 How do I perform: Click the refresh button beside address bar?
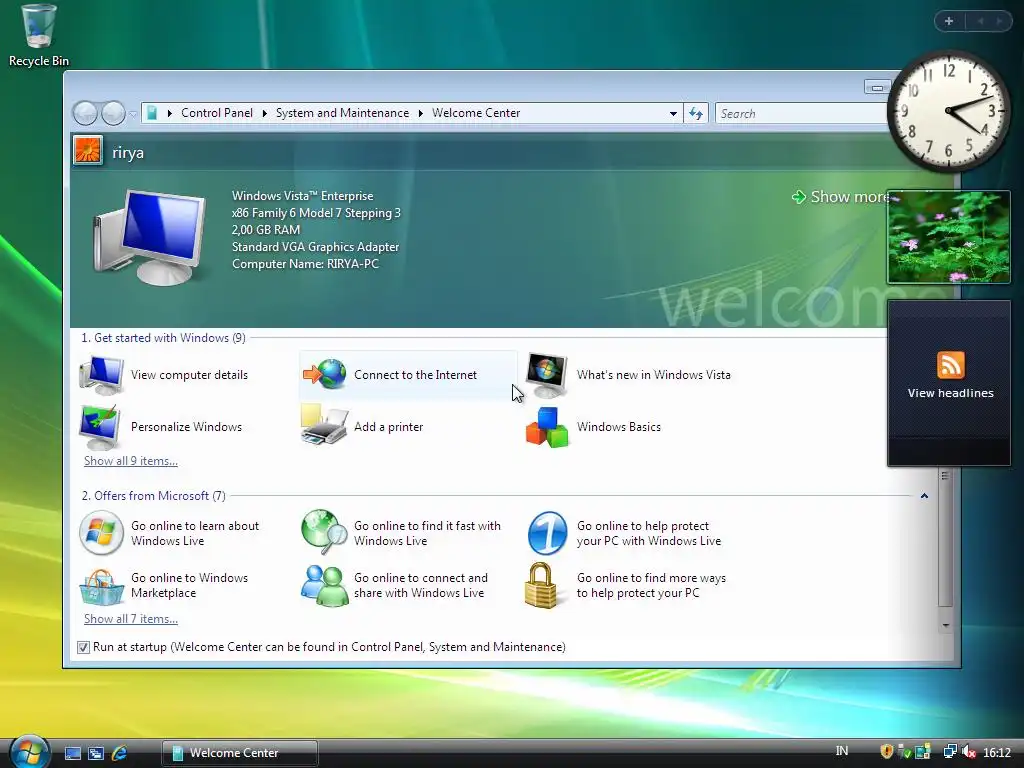tap(696, 114)
